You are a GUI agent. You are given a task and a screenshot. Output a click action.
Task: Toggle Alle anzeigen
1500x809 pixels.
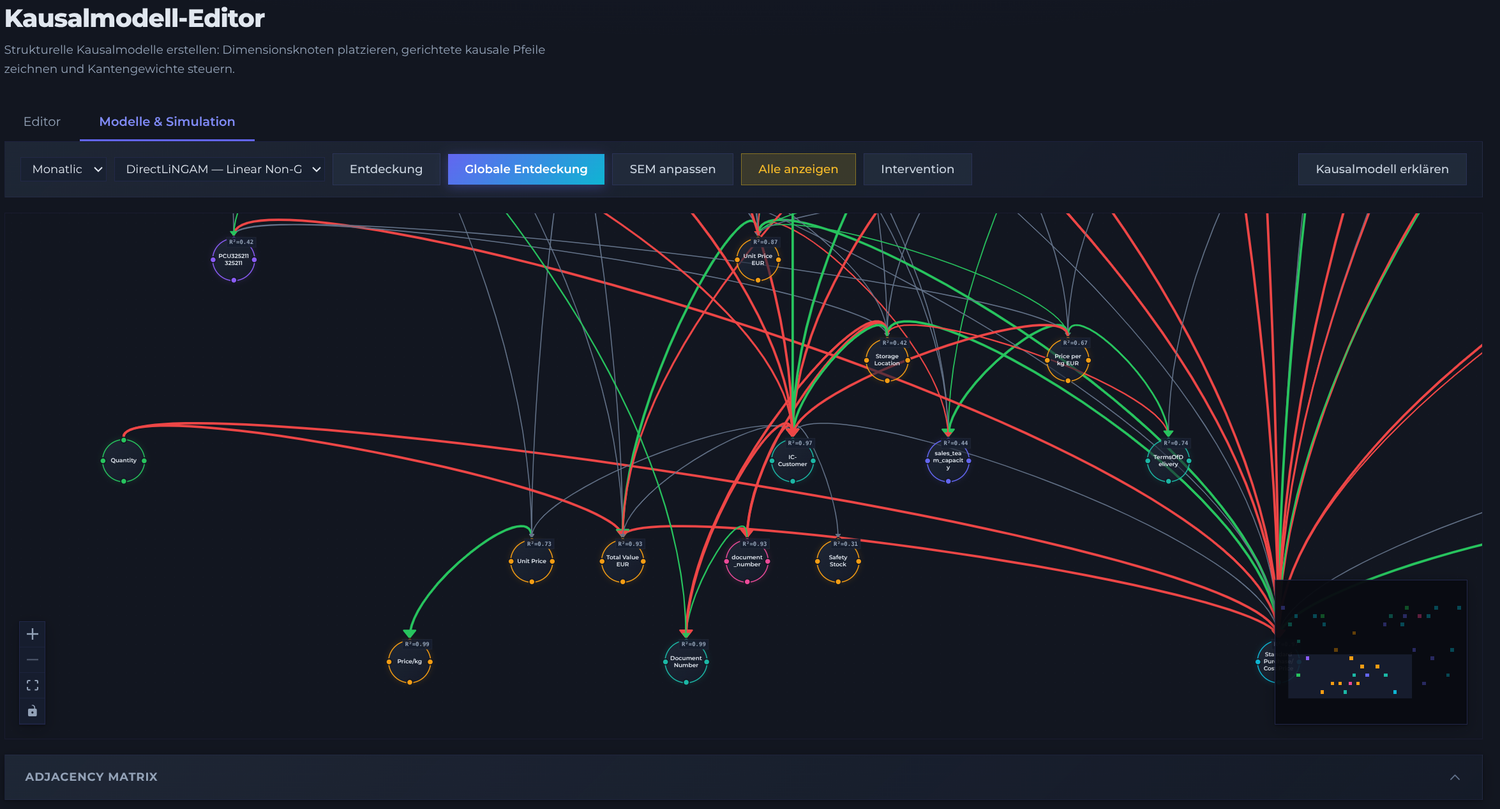[x=798, y=169]
